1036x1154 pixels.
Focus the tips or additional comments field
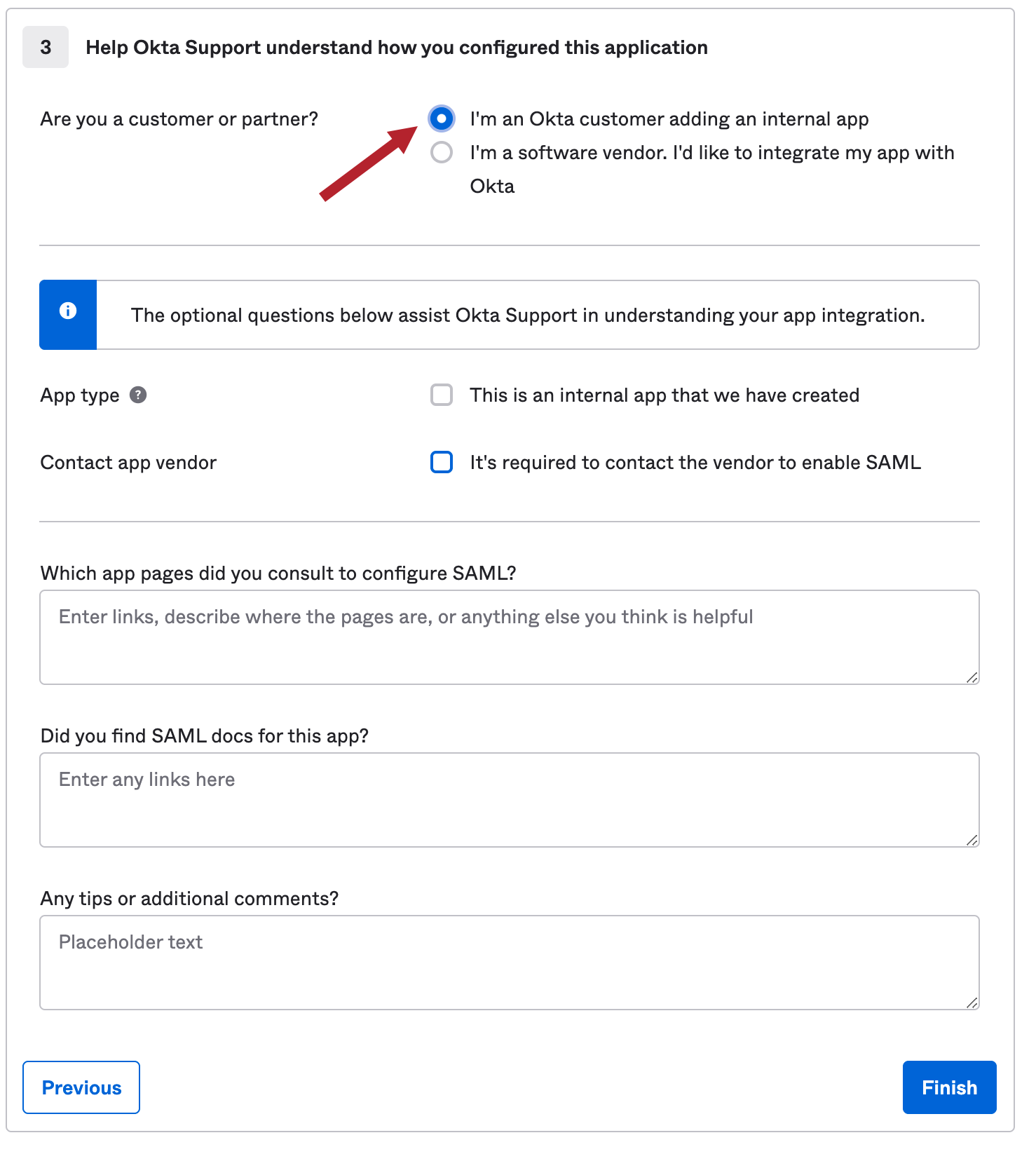point(509,962)
